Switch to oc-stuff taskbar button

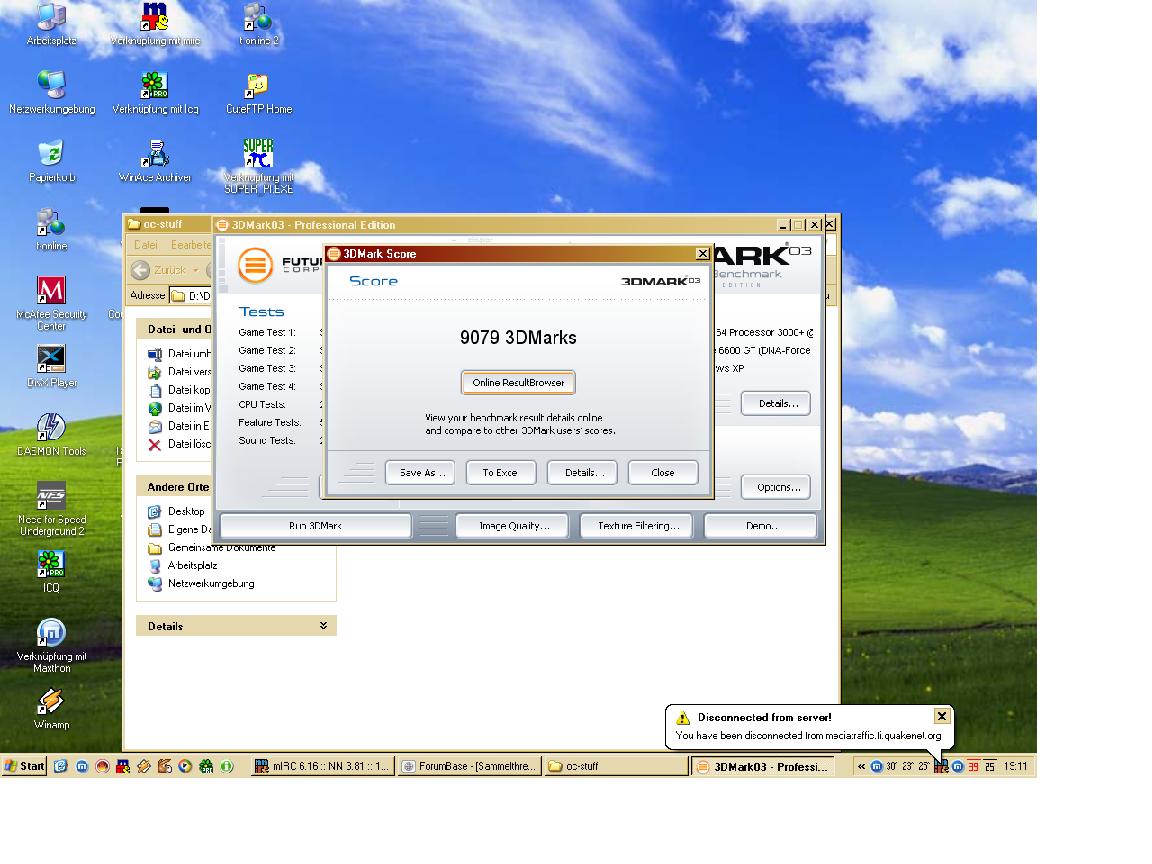(x=616, y=766)
